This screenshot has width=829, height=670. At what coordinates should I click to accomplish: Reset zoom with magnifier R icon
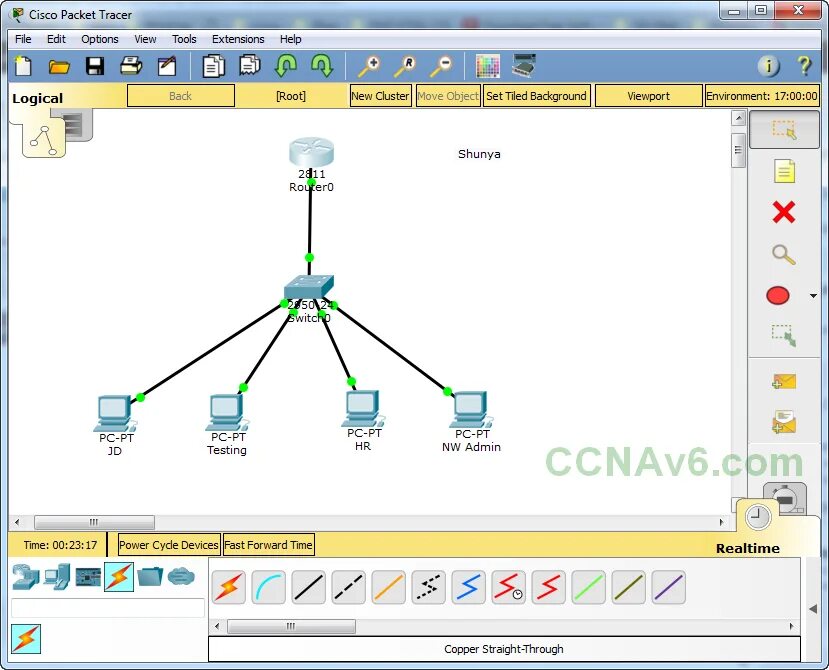(x=405, y=67)
